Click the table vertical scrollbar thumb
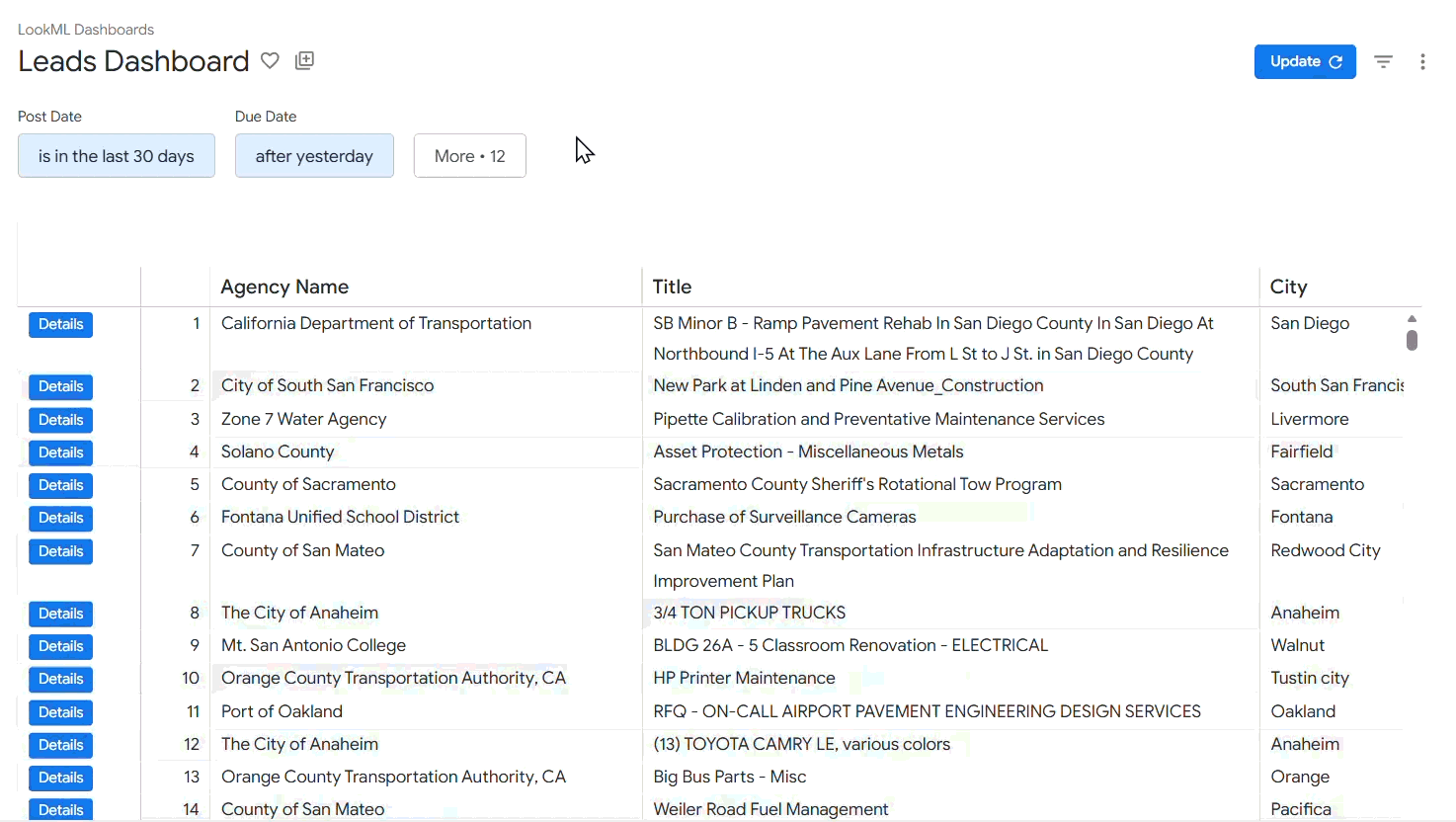The width and height of the screenshot is (1456, 822). [1412, 340]
